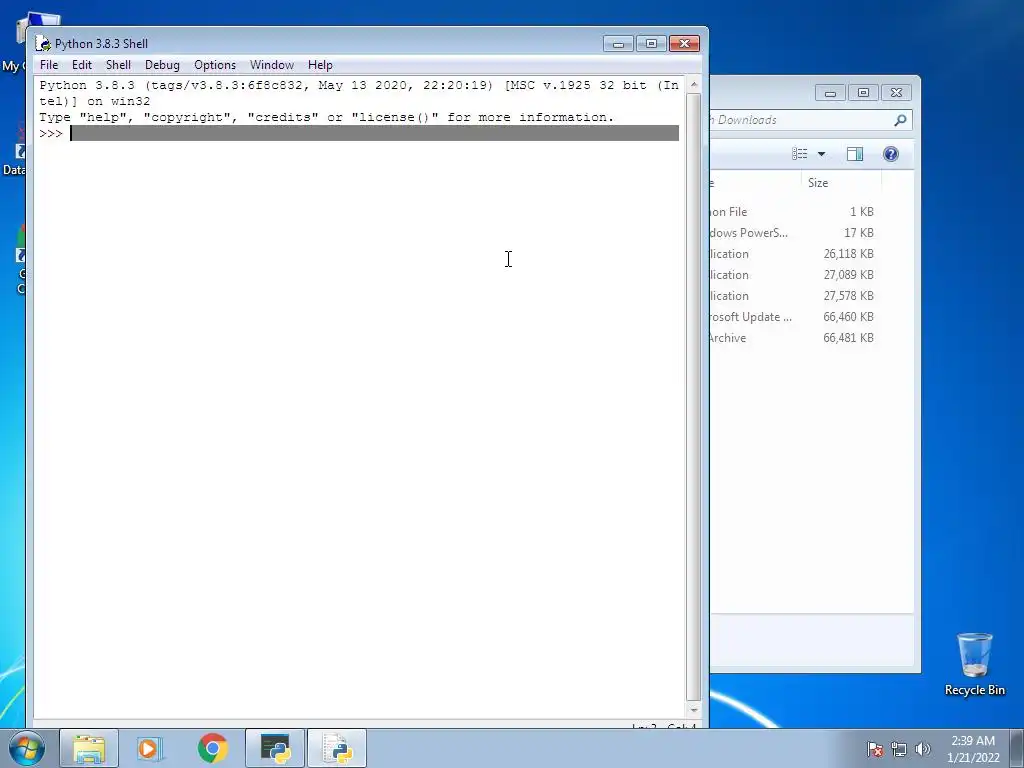Open Windows Explorer from the taskbar
Image resolution: width=1024 pixels, height=768 pixels.
[x=89, y=748]
